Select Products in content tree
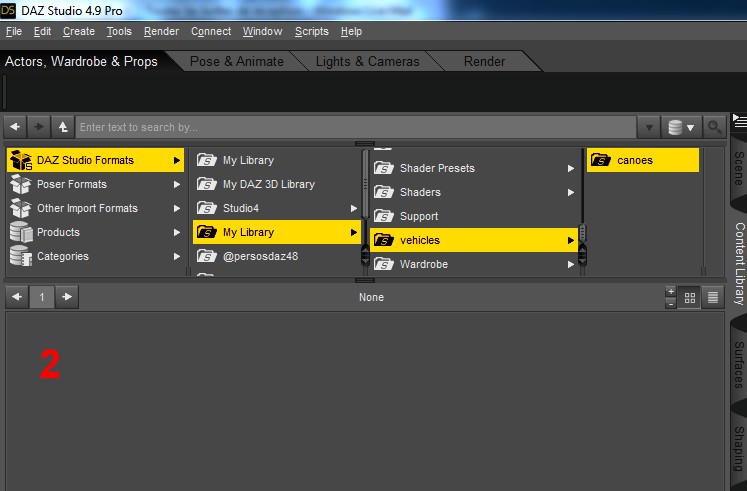Image resolution: width=747 pixels, height=491 pixels. [x=95, y=232]
